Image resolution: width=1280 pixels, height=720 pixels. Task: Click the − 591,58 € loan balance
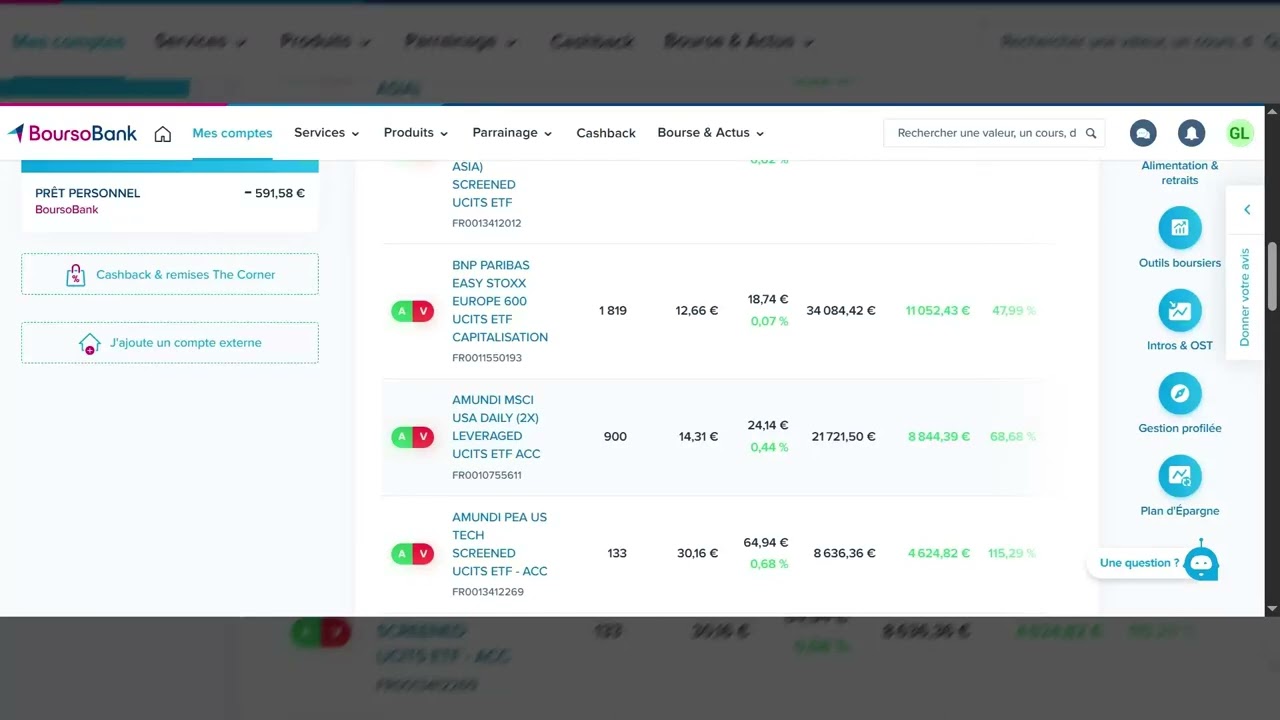tap(275, 193)
